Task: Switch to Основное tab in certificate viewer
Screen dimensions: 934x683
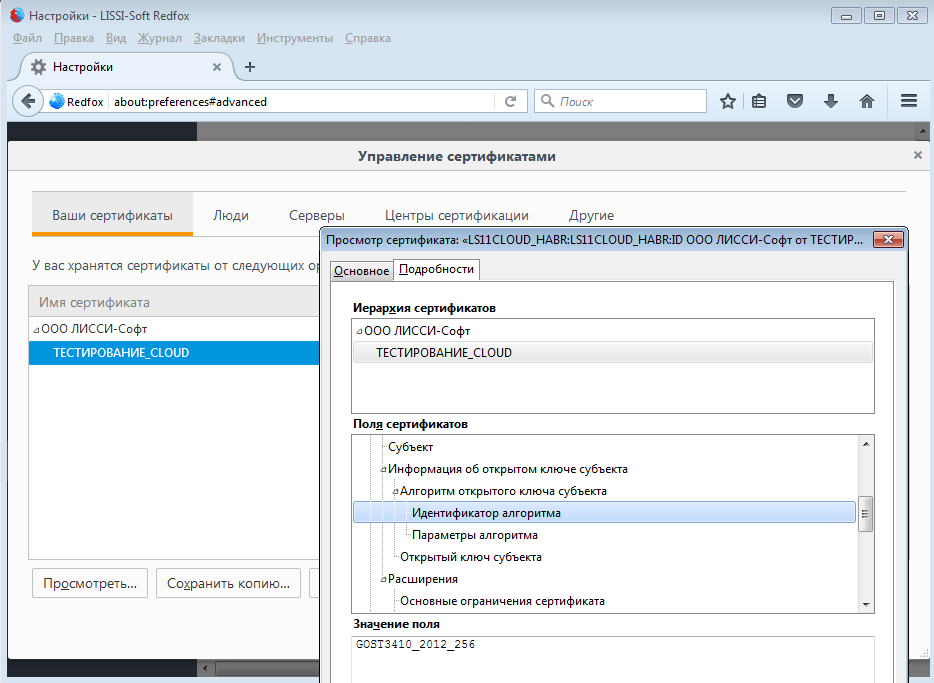Action: [362, 270]
